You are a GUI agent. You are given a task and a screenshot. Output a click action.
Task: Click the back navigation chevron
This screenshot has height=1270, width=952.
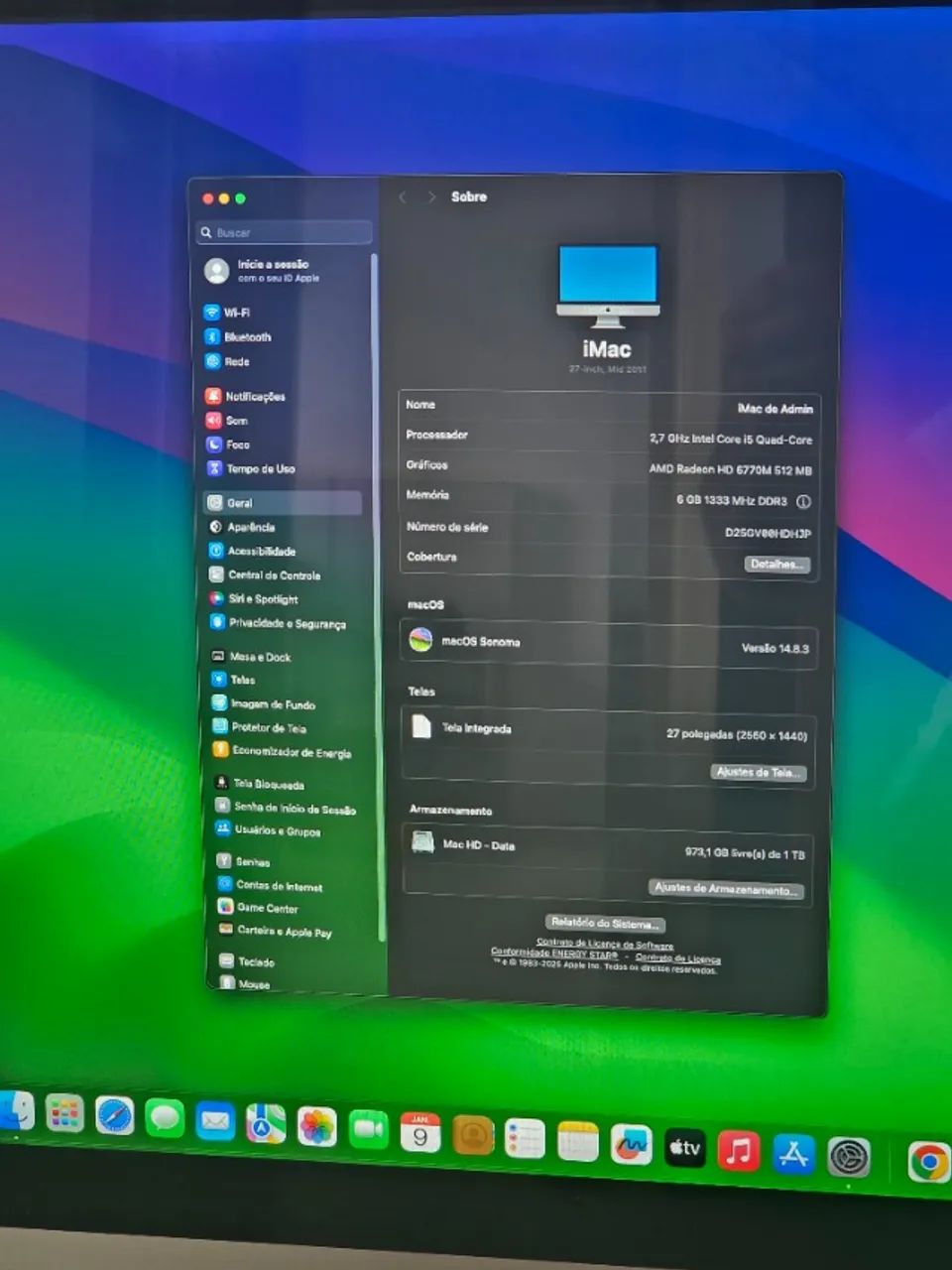pos(403,196)
